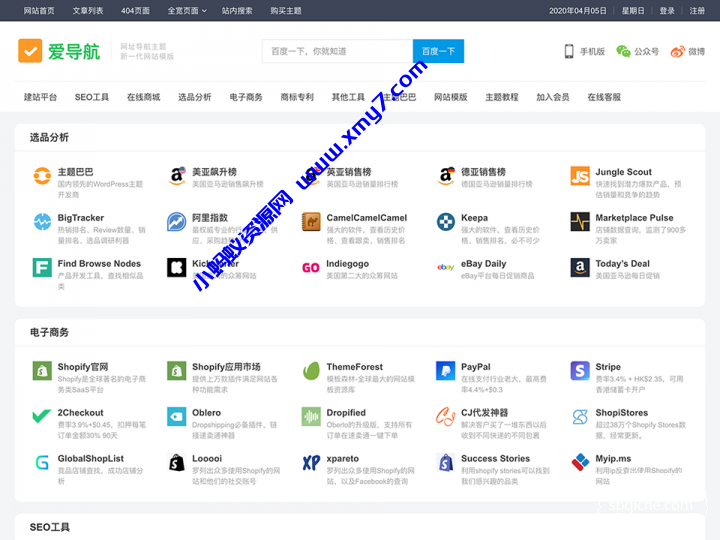Click the 百度一下 search button
The image size is (720, 540).
[439, 51]
